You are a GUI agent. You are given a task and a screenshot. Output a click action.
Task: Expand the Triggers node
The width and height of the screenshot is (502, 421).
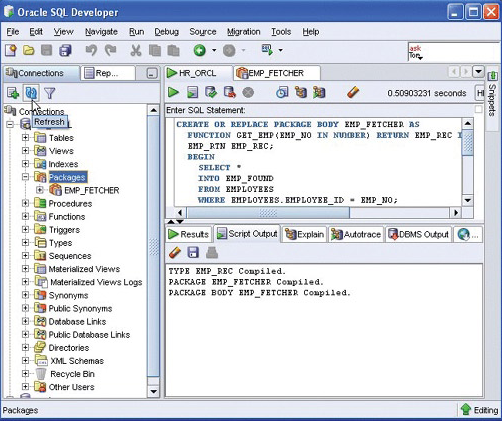pos(25,229)
